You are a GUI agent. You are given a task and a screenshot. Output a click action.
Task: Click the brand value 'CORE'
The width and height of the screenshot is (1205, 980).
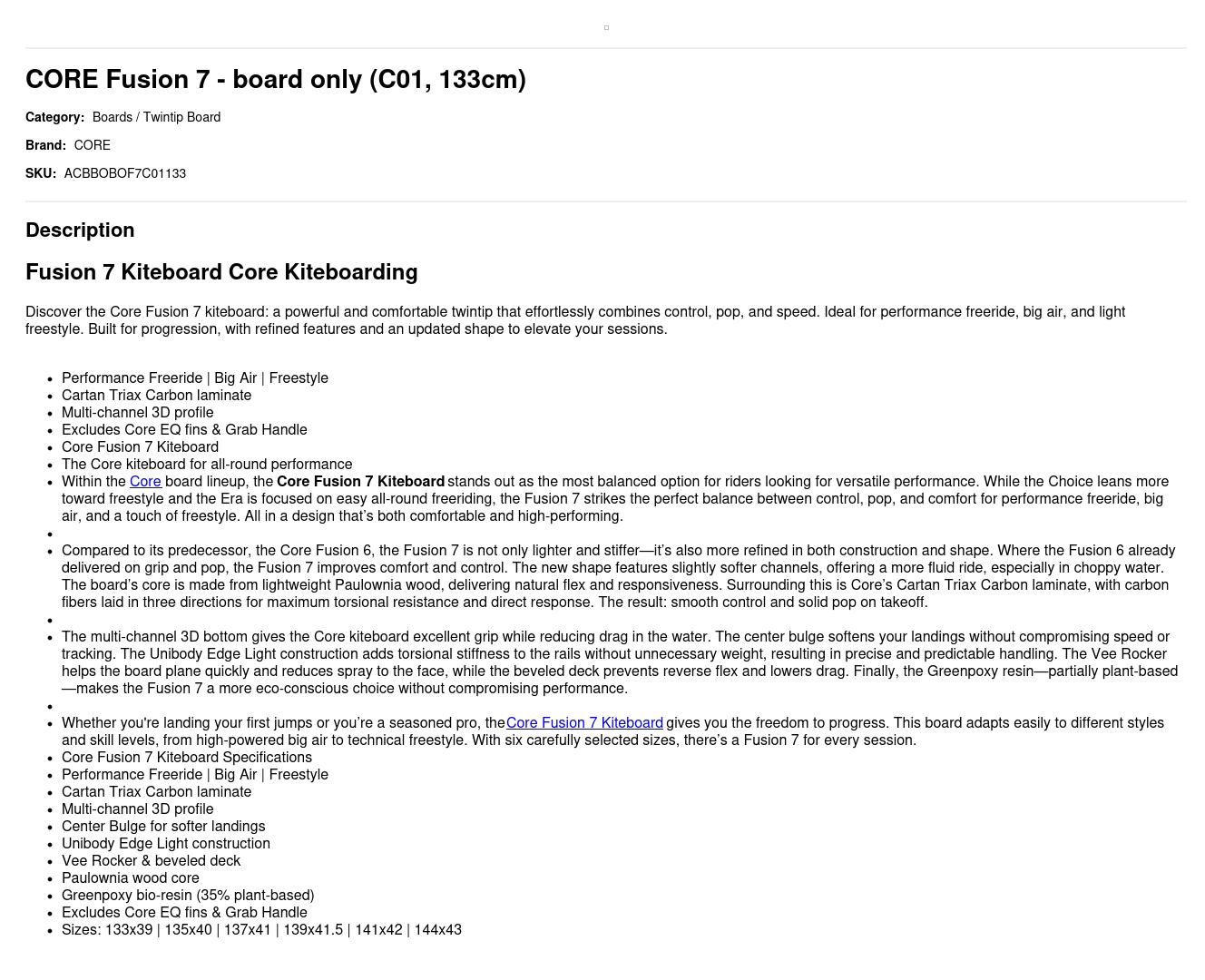click(x=93, y=145)
